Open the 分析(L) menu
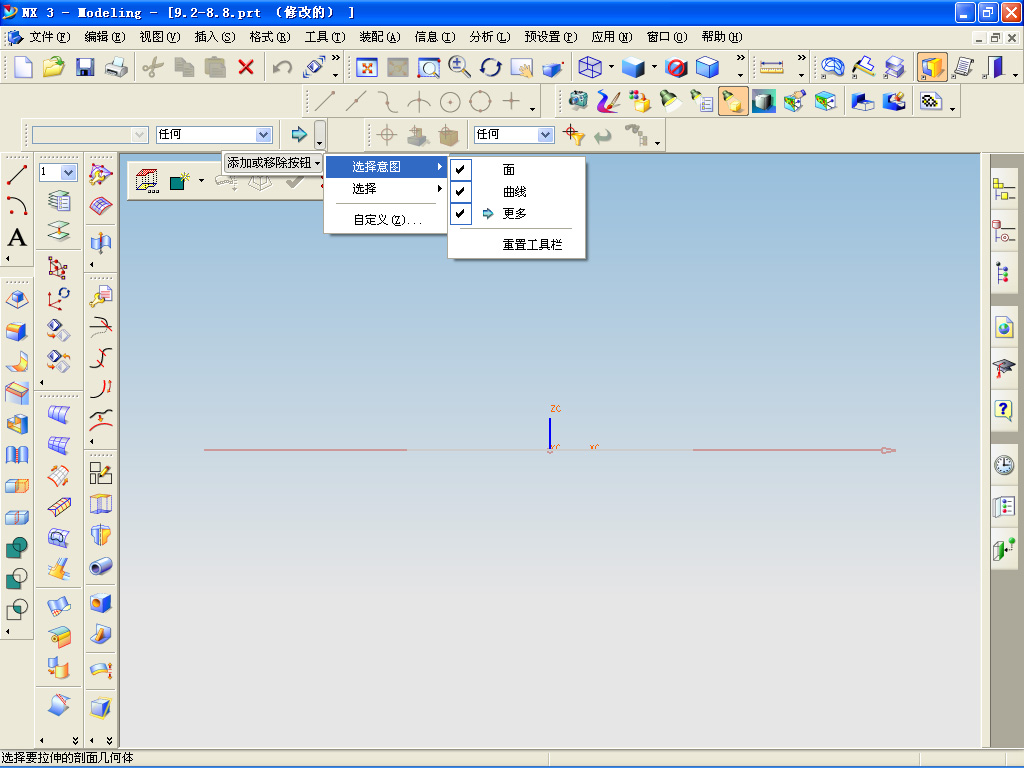Screen dimensions: 1024x768 [489, 37]
